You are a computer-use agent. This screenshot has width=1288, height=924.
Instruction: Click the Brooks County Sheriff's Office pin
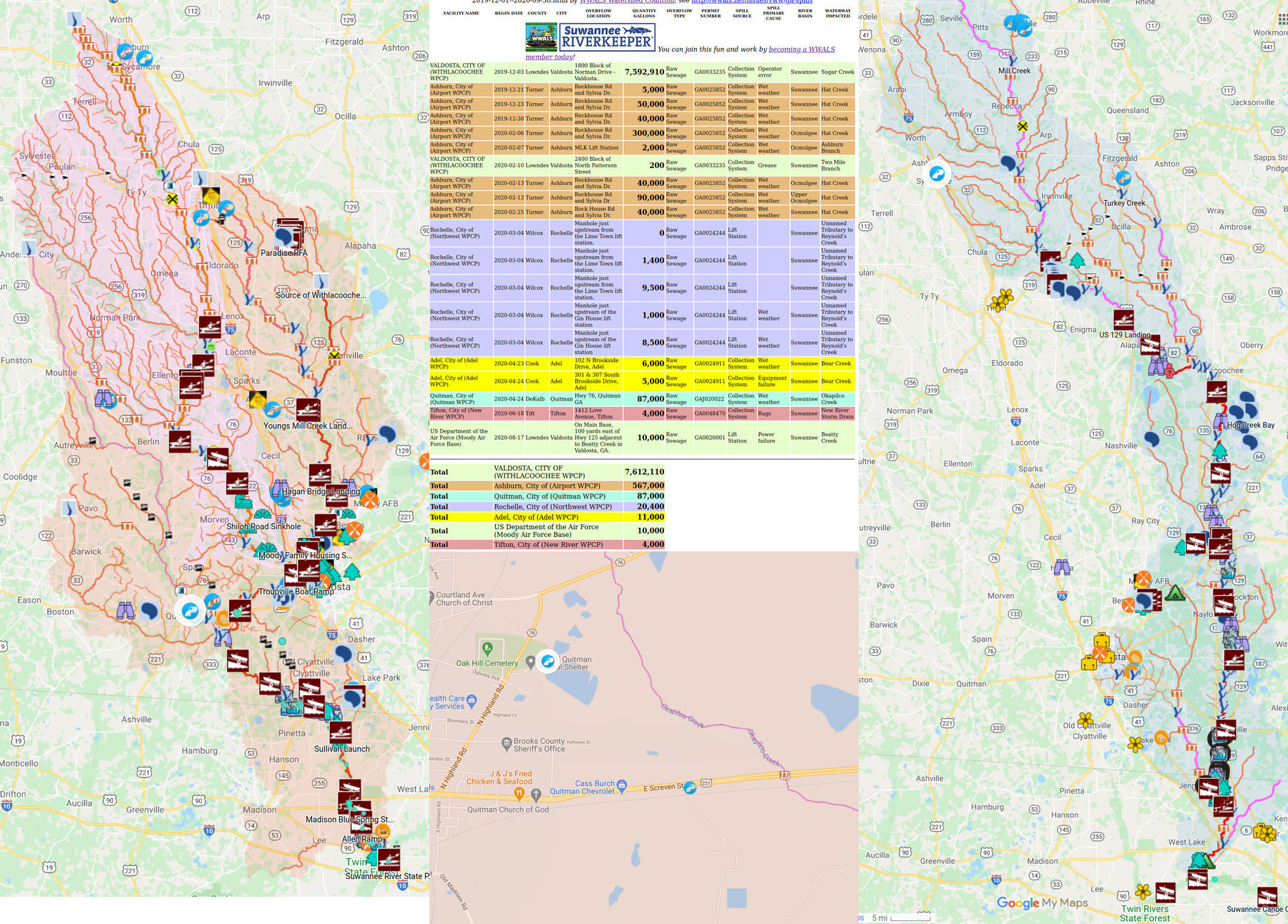tap(507, 743)
